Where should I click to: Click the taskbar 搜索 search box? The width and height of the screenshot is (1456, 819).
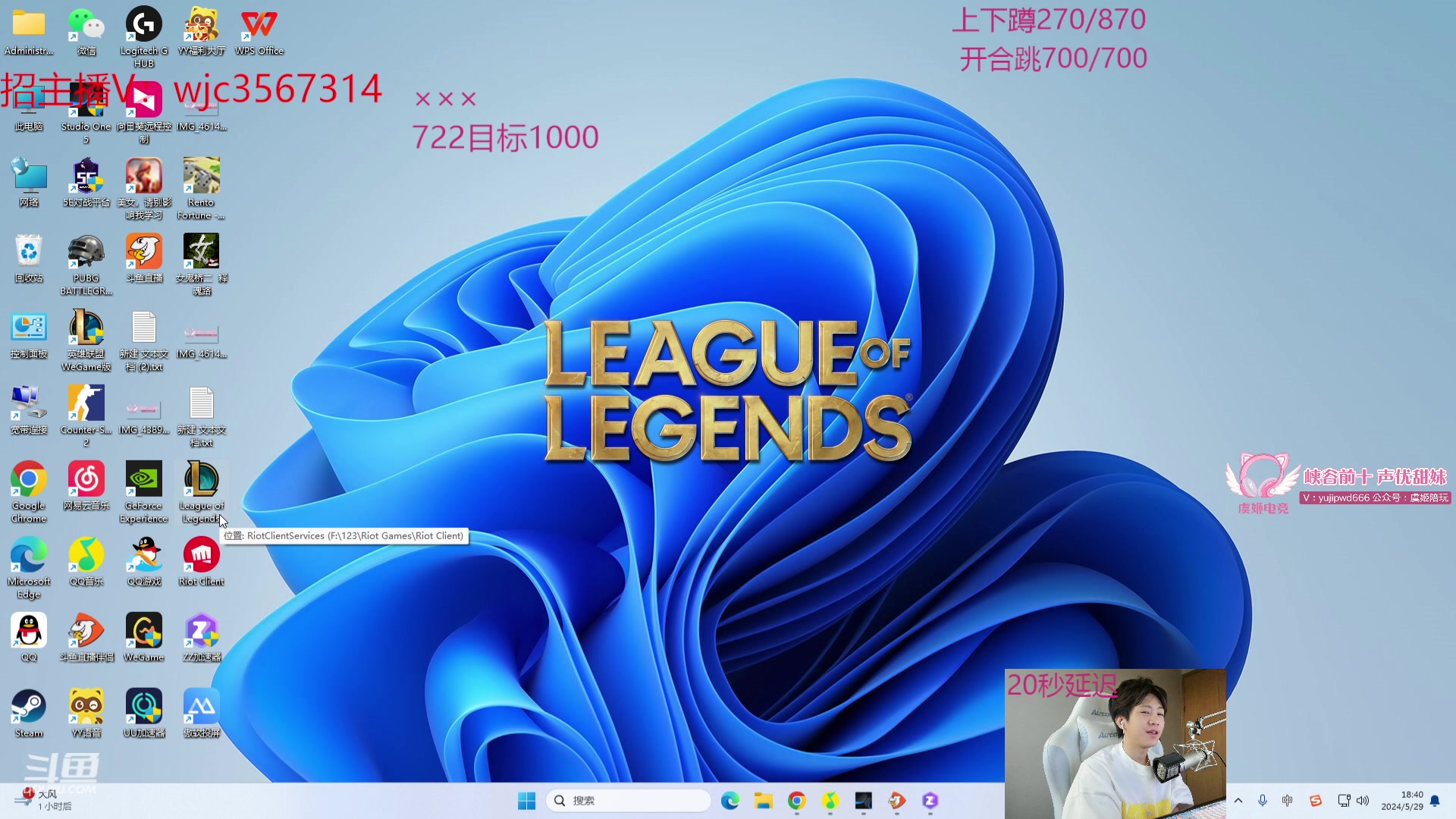coord(628,801)
